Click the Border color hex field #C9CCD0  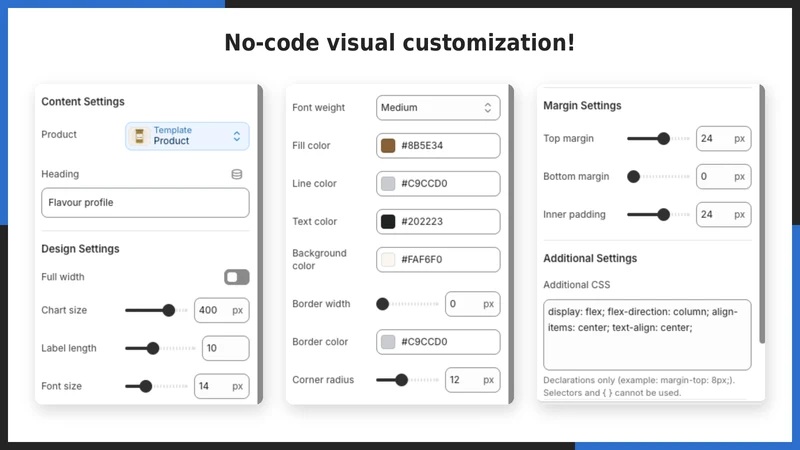(x=438, y=342)
